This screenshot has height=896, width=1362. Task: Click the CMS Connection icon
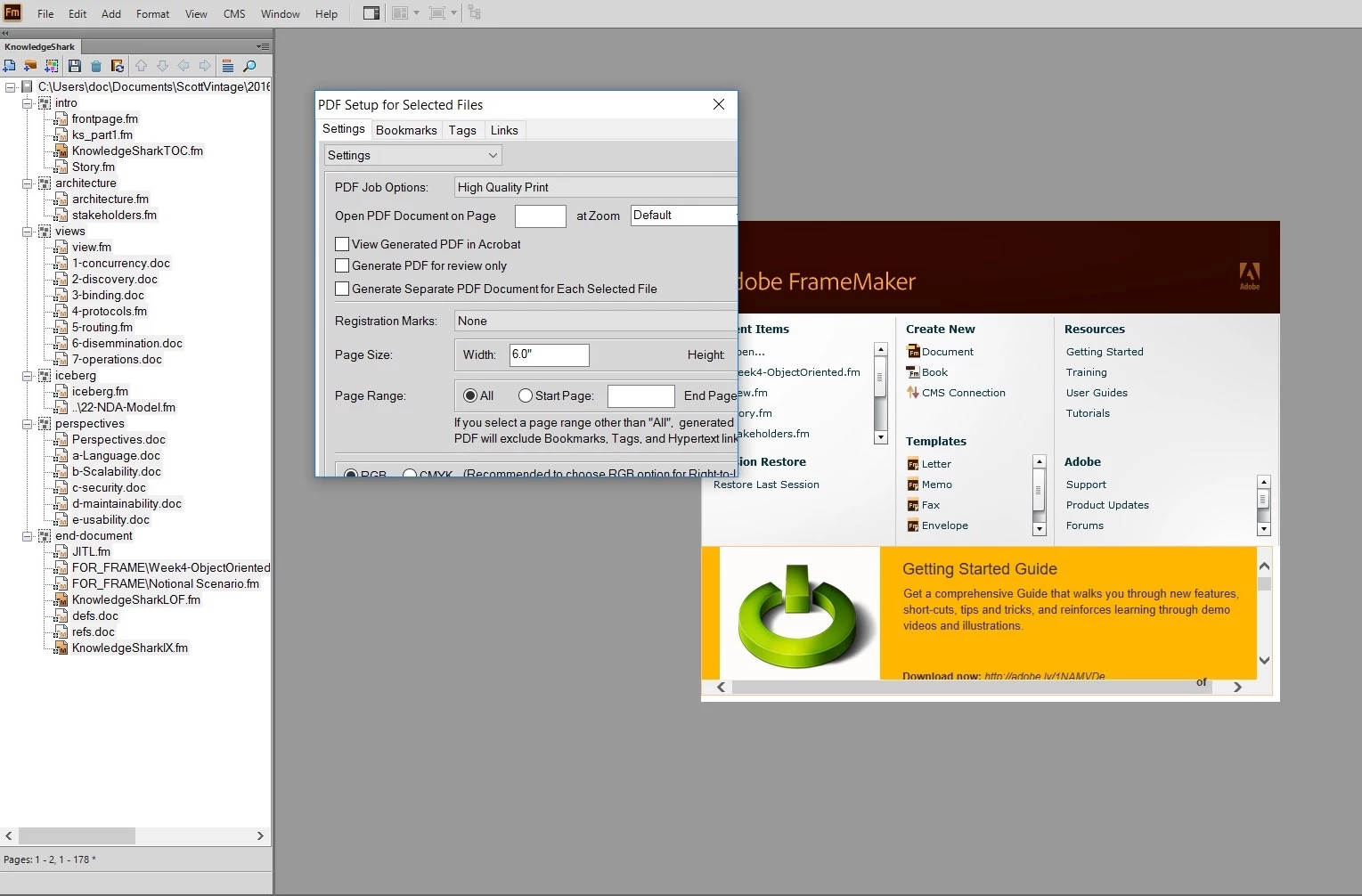[913, 393]
